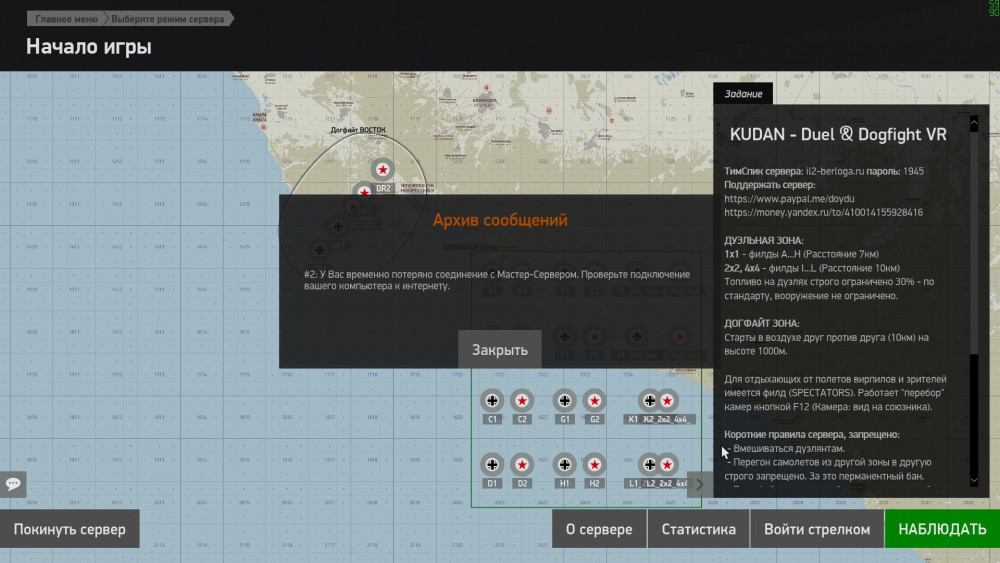Pick the G1 German cross spawn point
The height and width of the screenshot is (563, 1000).
(x=565, y=400)
